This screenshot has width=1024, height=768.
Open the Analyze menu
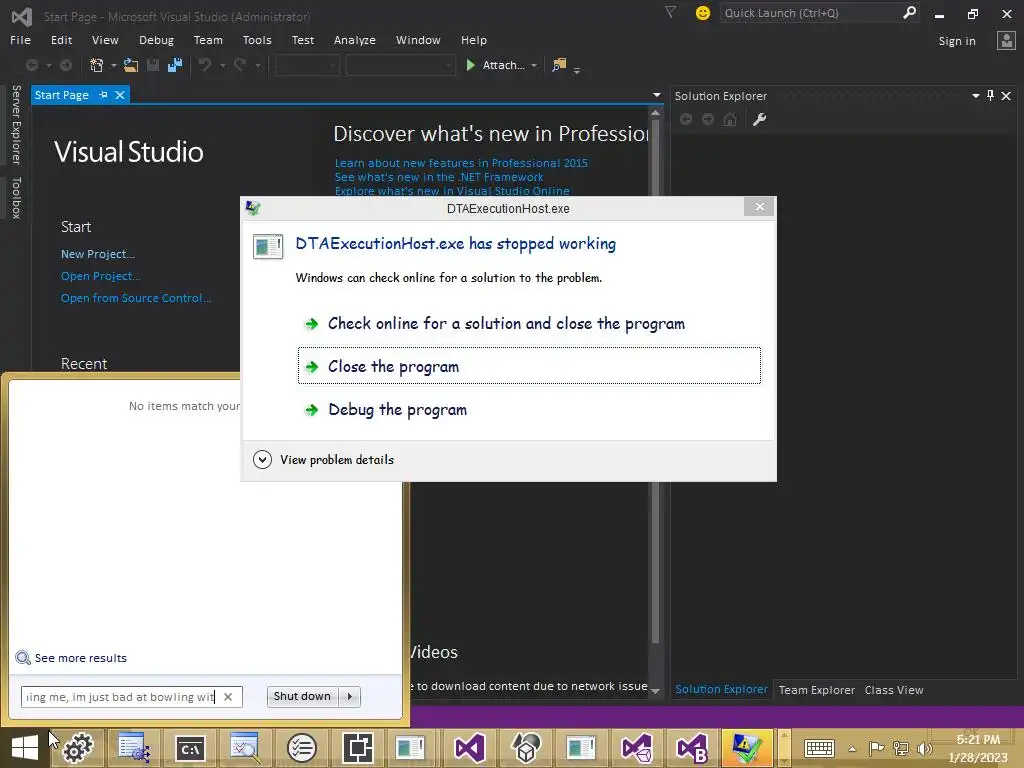point(355,40)
